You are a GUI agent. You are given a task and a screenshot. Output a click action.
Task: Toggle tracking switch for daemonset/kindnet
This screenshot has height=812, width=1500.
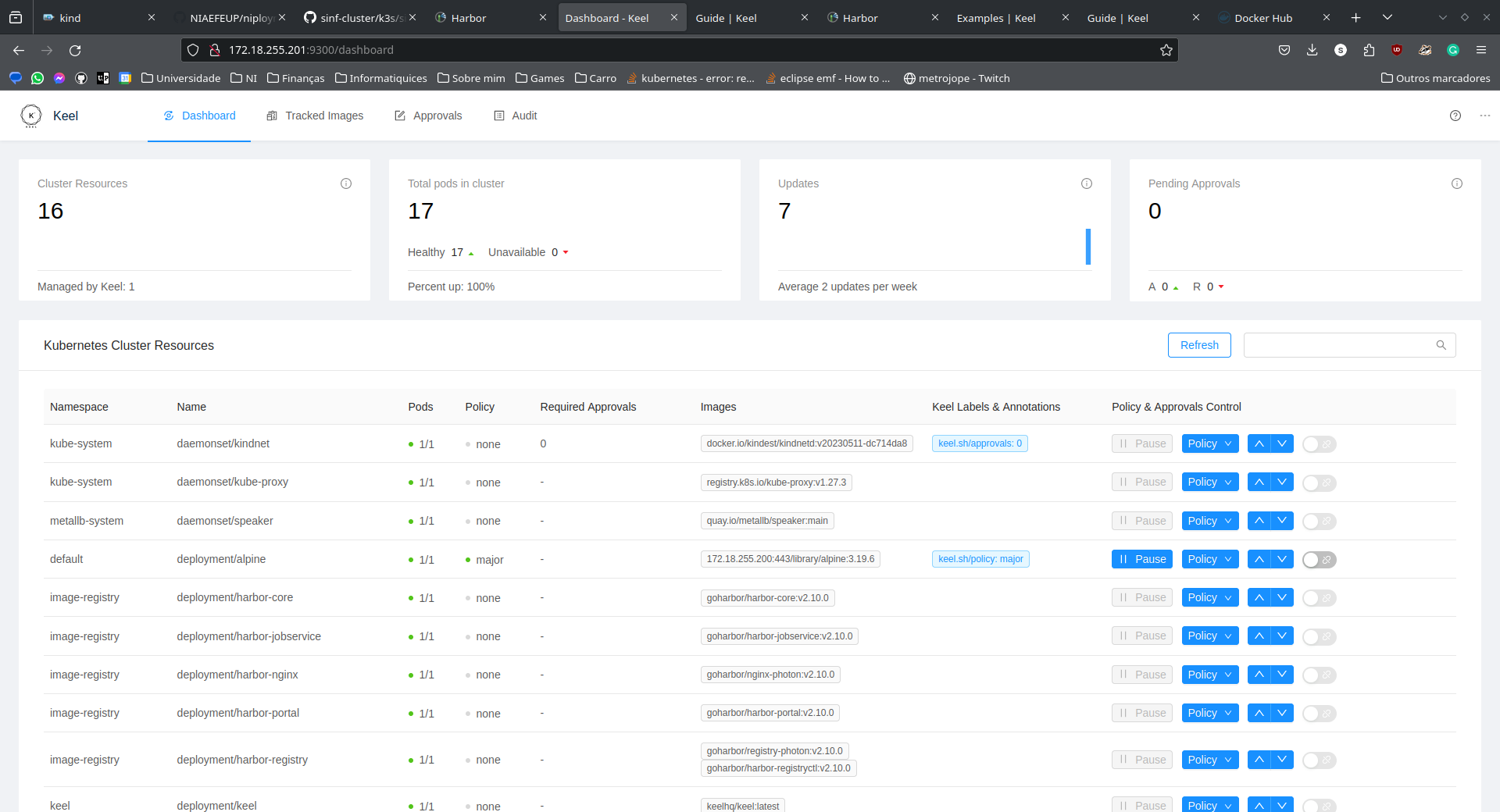tap(1320, 444)
